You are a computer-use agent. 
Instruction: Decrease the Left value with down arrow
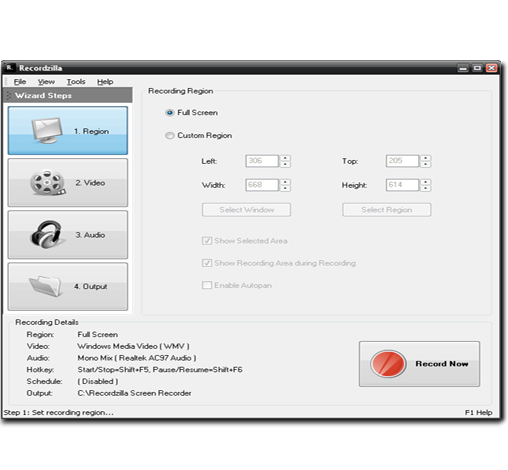[285, 164]
